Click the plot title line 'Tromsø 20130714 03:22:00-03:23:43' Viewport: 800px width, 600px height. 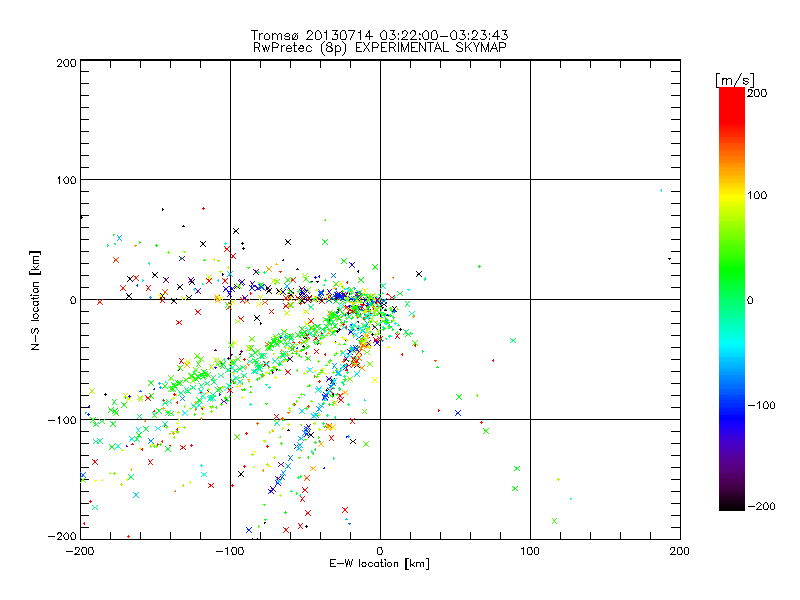click(x=380, y=35)
